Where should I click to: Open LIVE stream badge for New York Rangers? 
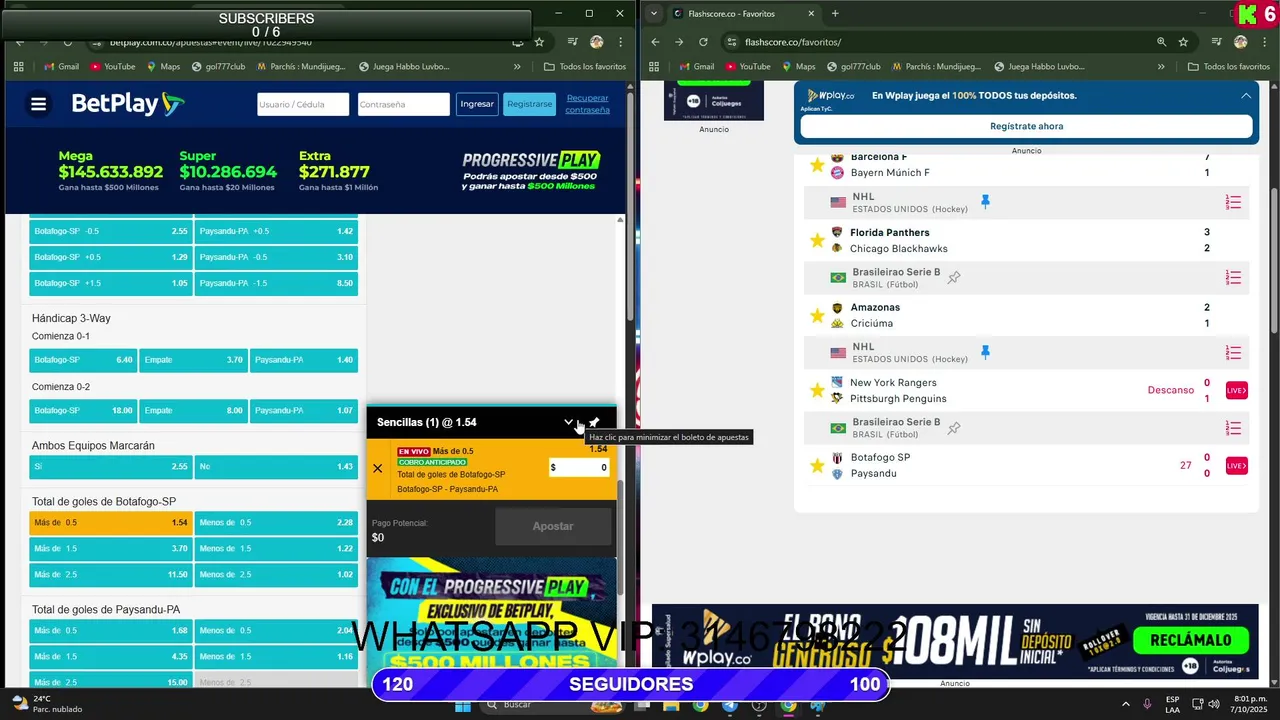(1237, 391)
